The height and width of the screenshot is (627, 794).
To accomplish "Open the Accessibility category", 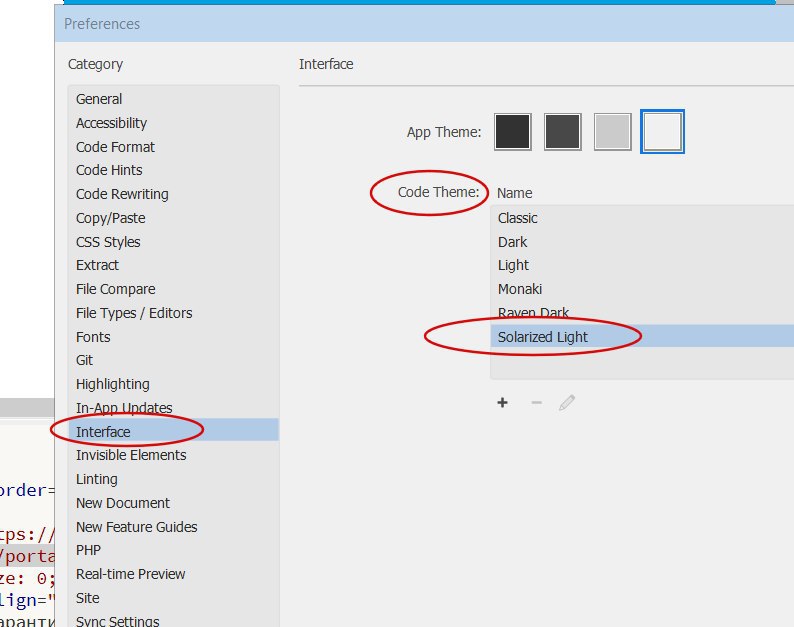I will click(x=111, y=123).
